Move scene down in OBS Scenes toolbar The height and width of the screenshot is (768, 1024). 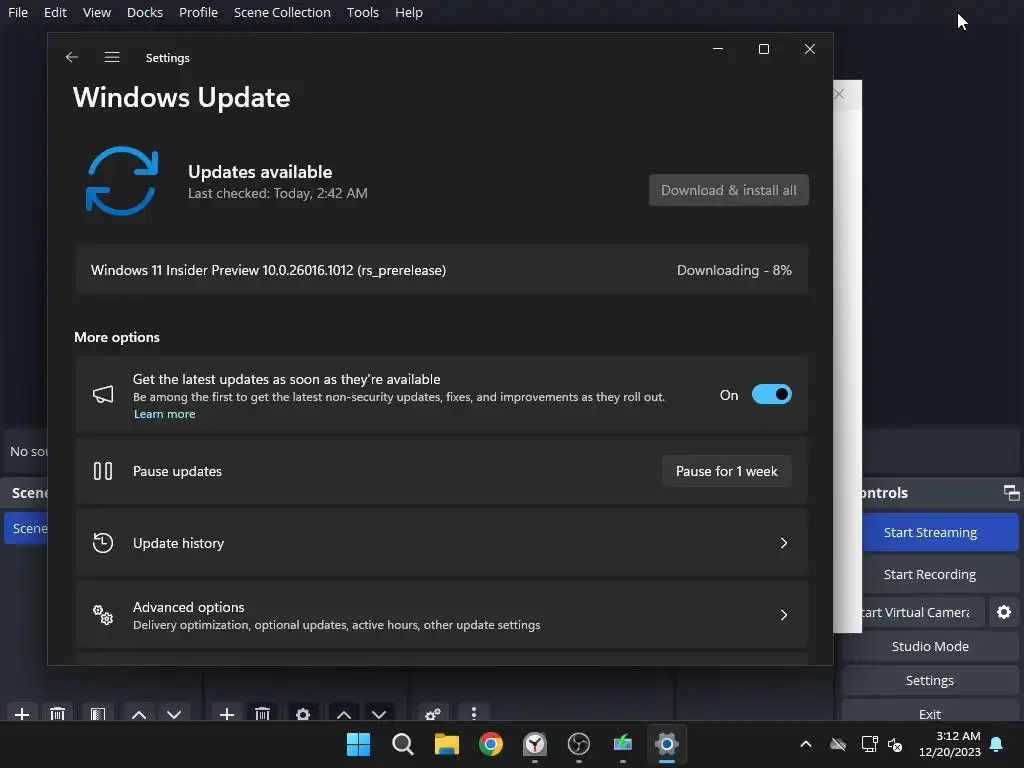174,714
